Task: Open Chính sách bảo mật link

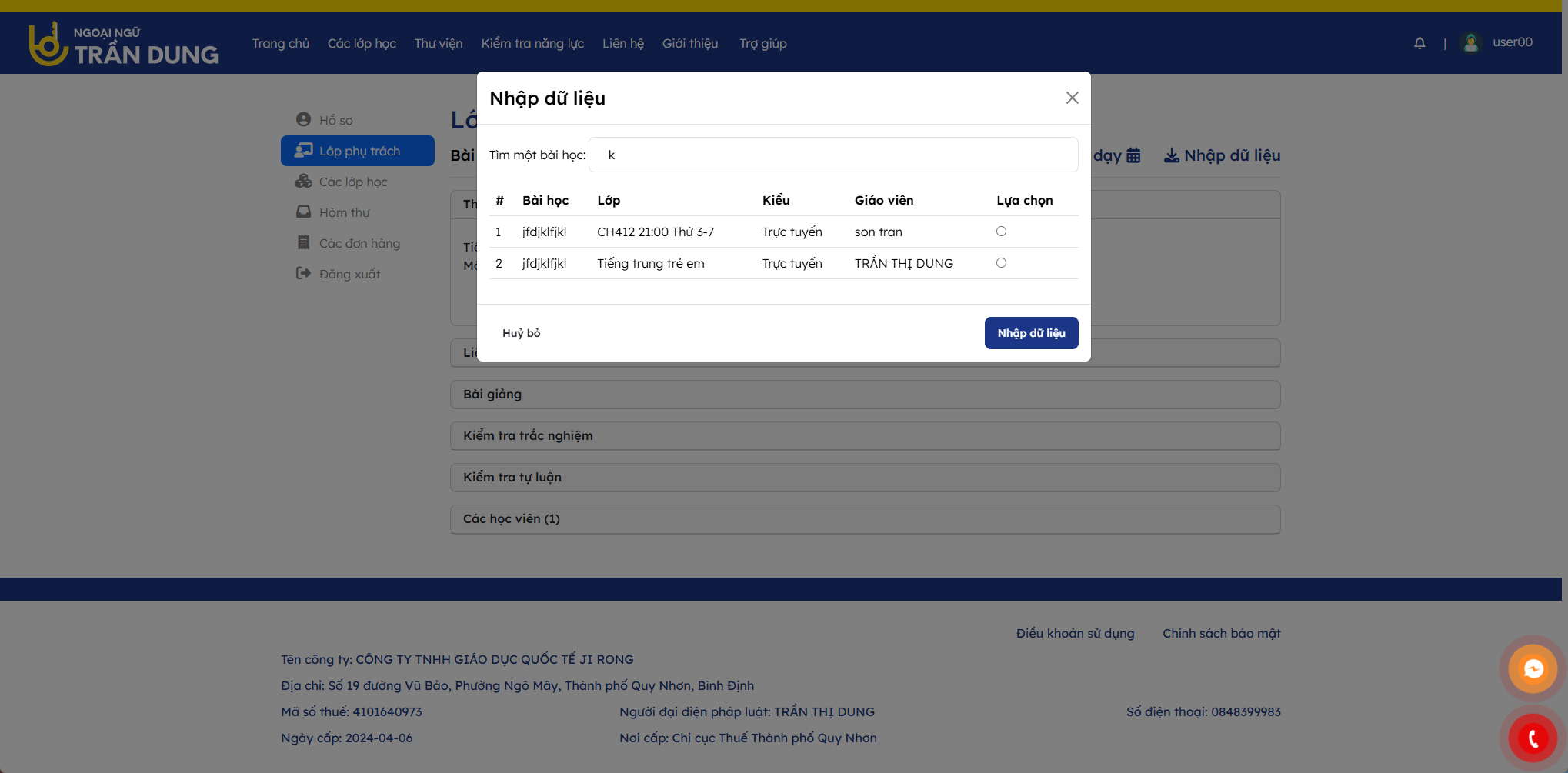Action: (1221, 633)
